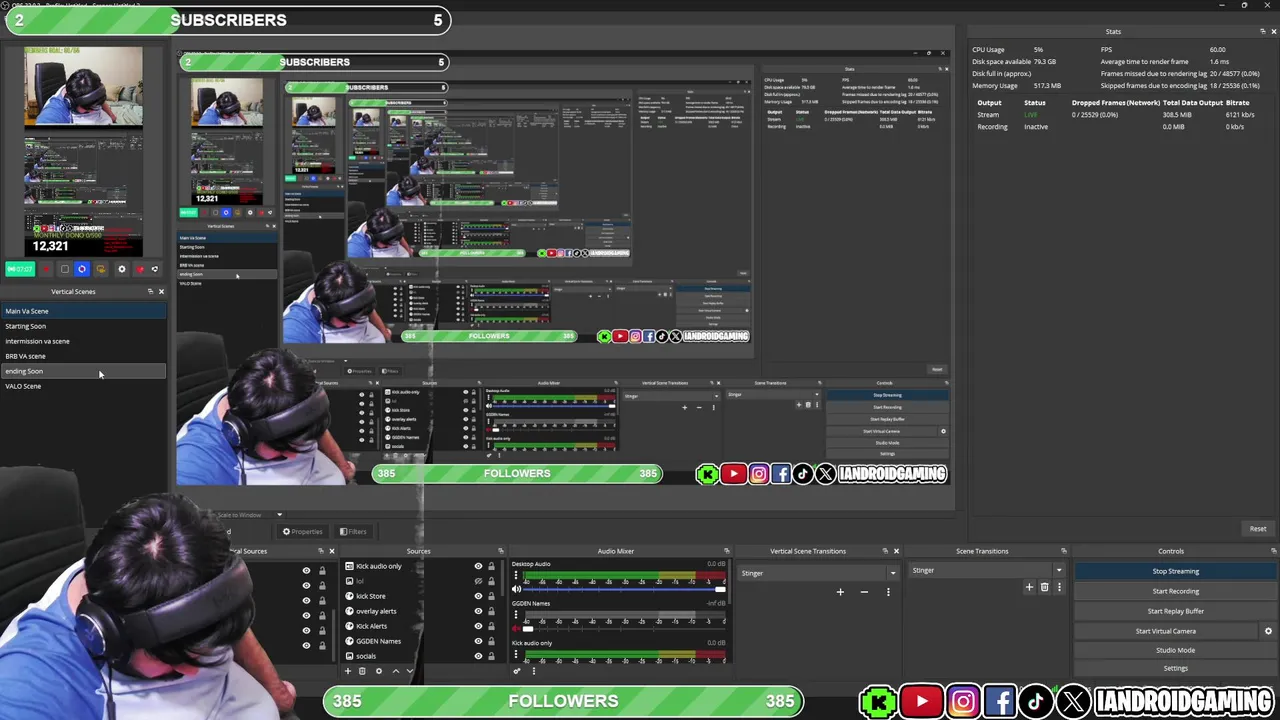Toggle lock on overlay alerts source
Viewport: 1280px width, 720px height.
tap(491, 611)
